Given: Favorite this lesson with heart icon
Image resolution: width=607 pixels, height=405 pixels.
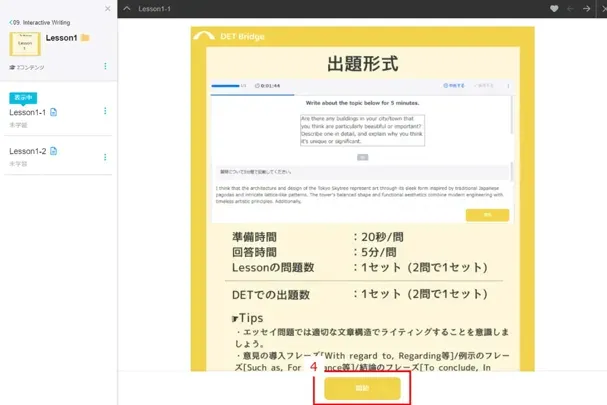Looking at the screenshot, I should [x=554, y=9].
